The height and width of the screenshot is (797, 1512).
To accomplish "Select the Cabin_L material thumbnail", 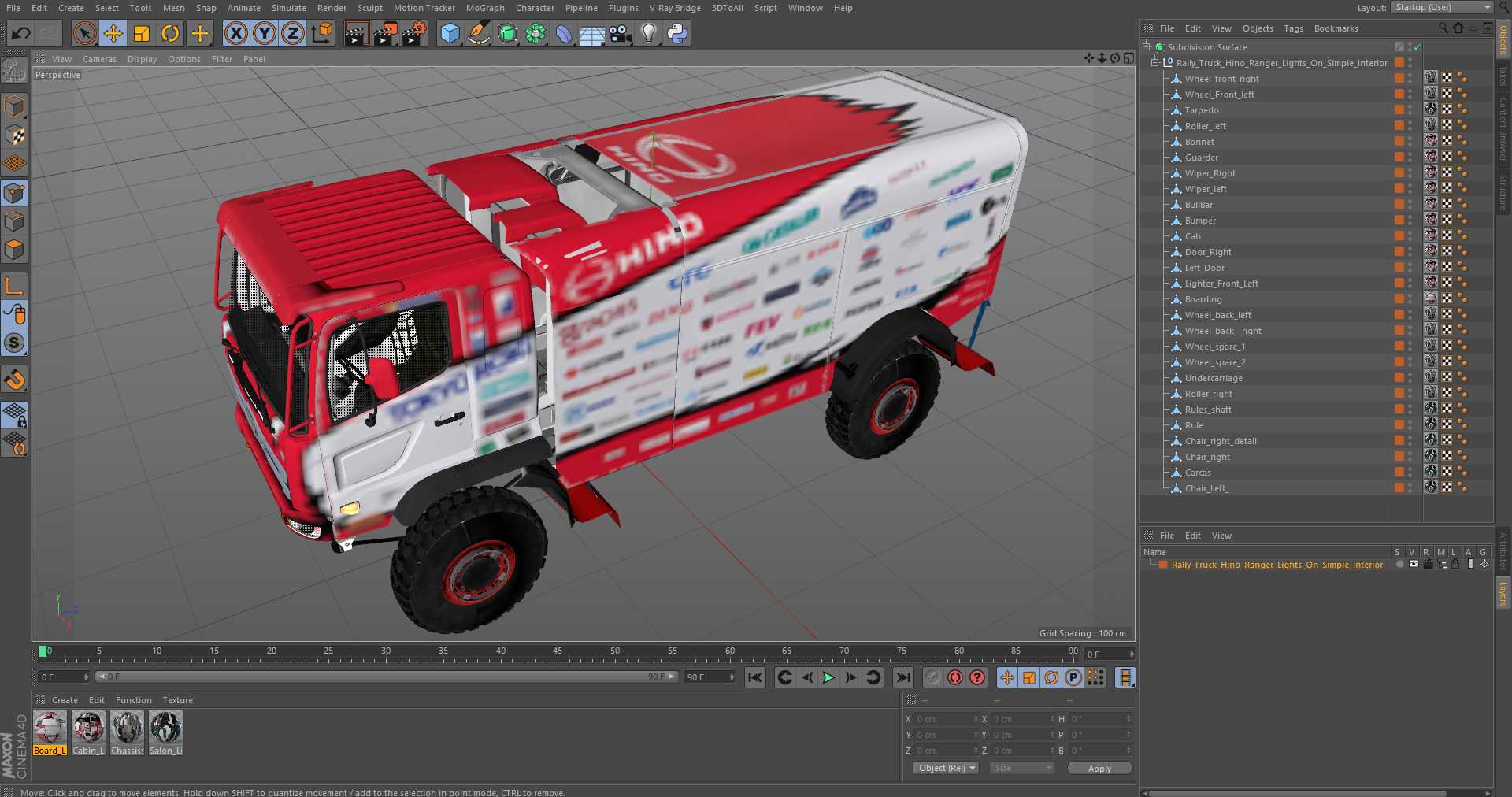I will (x=88, y=733).
